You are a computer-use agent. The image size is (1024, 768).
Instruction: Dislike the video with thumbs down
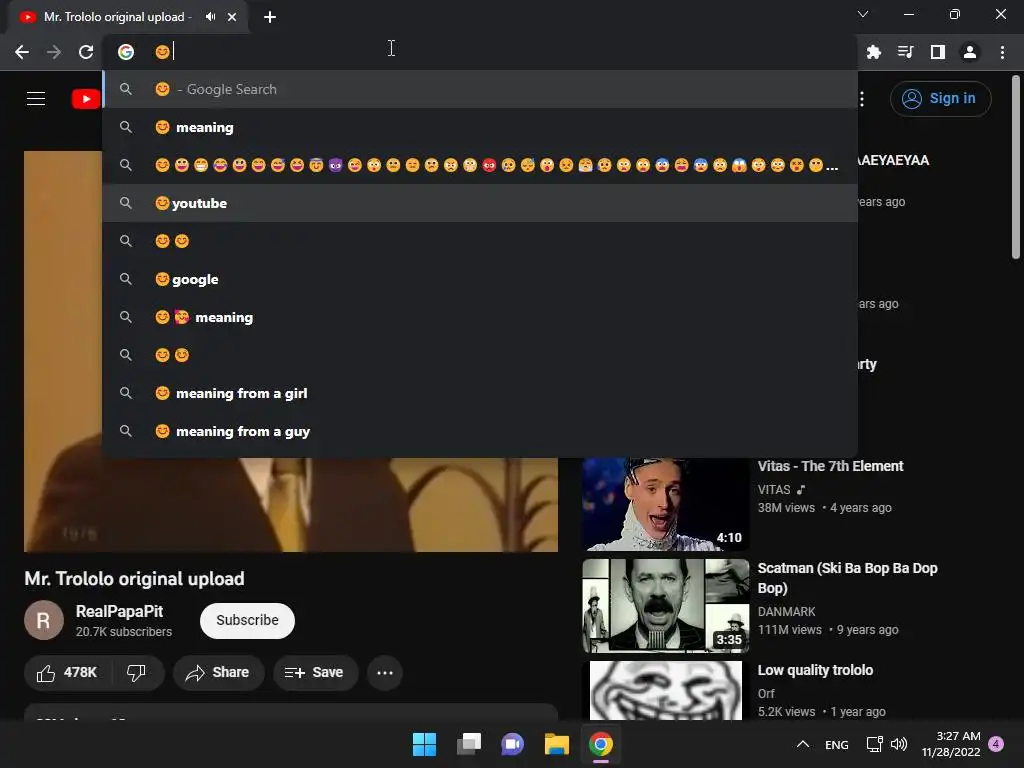click(136, 673)
